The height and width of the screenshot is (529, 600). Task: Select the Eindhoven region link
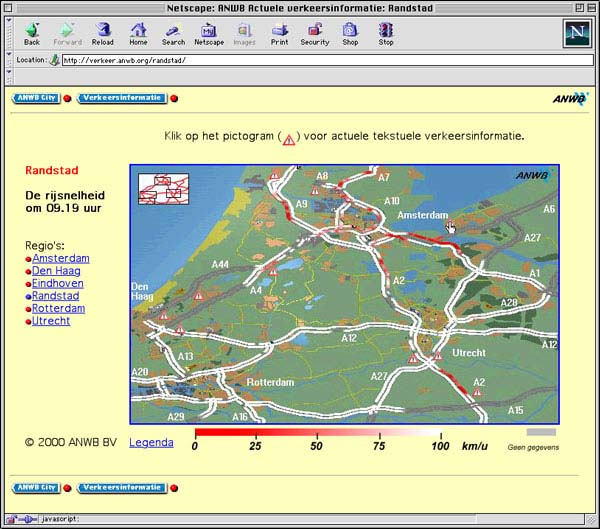[57, 284]
